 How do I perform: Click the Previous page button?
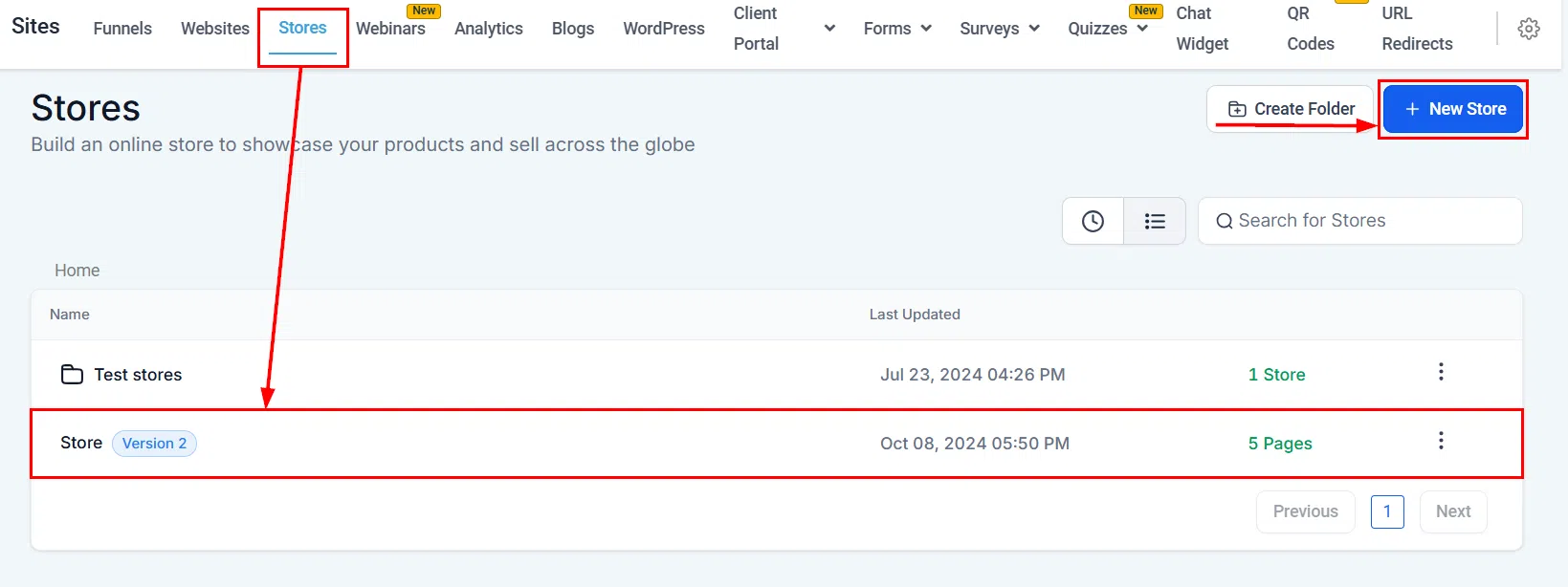coord(1305,511)
